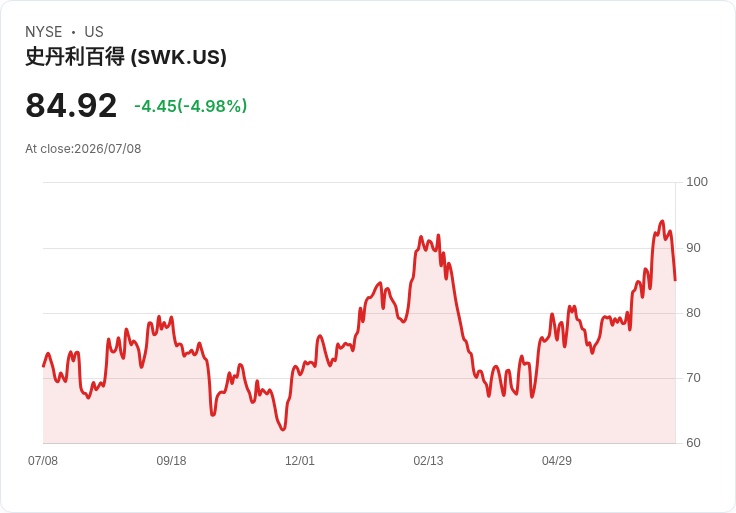Click the chart's highest peak near 94
736x513 pixels.
point(662,221)
